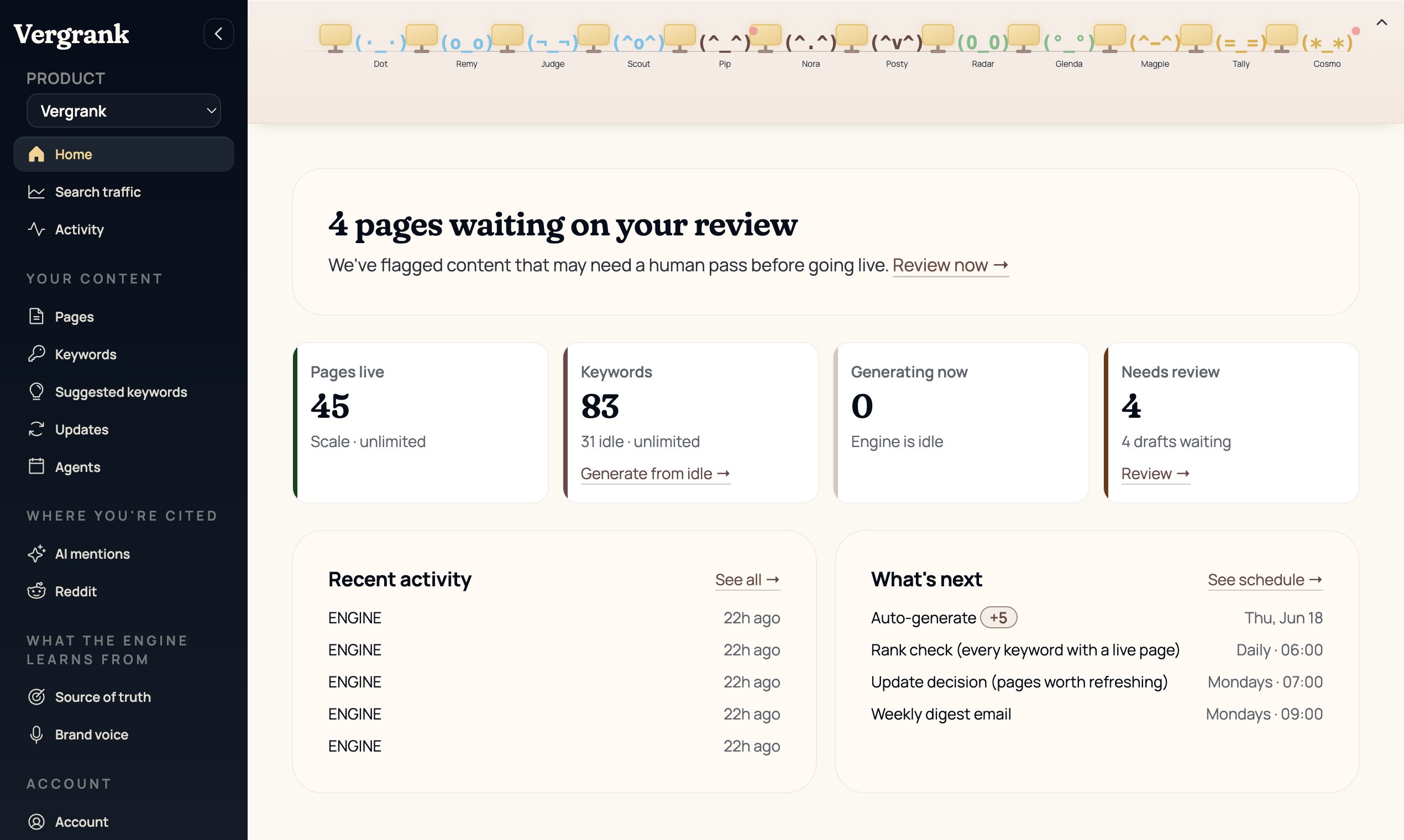Select the Posty agent avatar

pyautogui.click(x=897, y=43)
